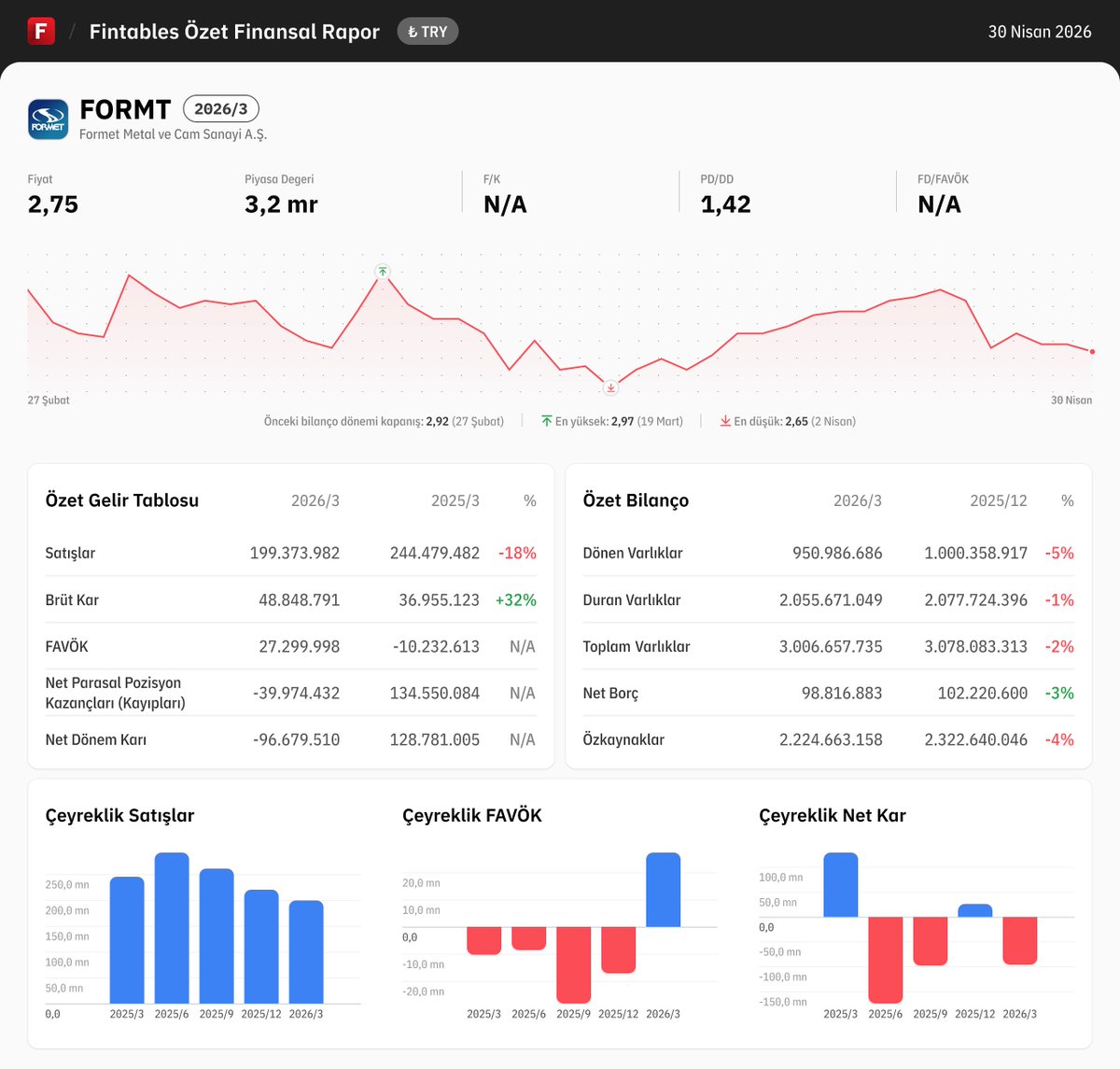Click the Özet Bilanço heading
This screenshot has width=1120, height=1069.
point(636,500)
